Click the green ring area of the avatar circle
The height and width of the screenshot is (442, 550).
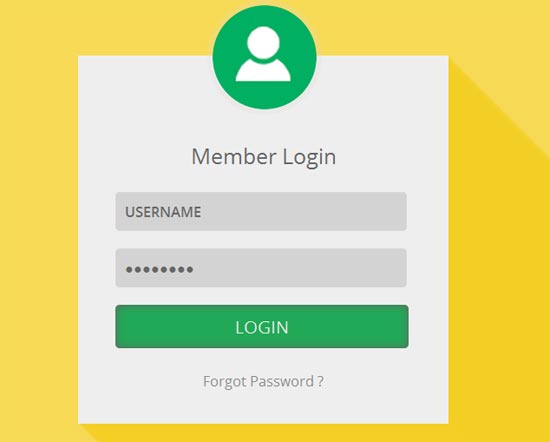click(224, 57)
